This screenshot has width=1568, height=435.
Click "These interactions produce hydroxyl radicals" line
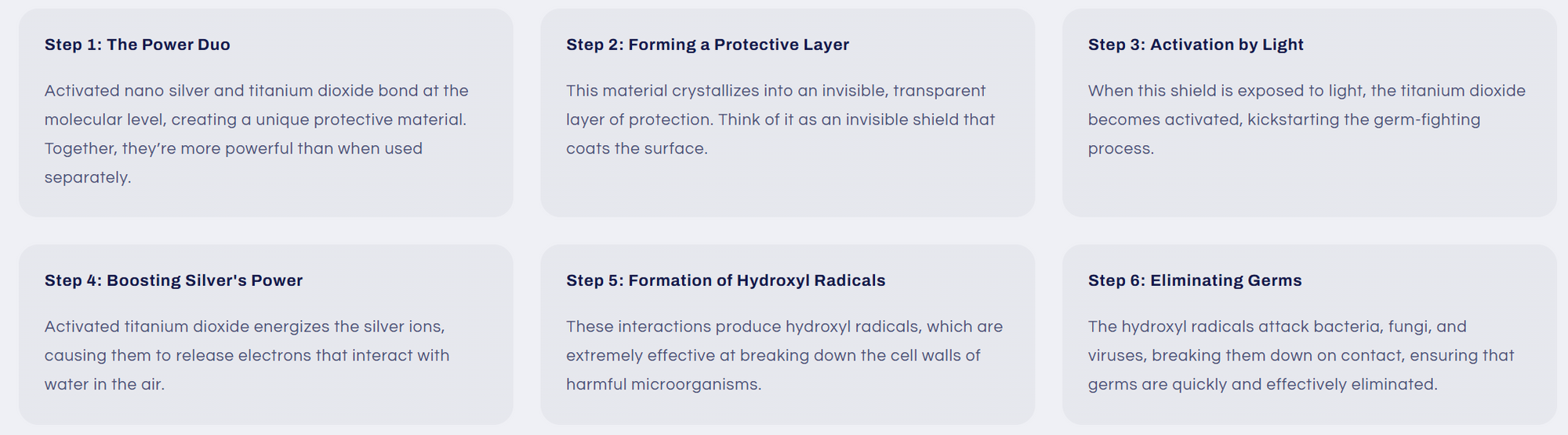pyautogui.click(x=784, y=327)
